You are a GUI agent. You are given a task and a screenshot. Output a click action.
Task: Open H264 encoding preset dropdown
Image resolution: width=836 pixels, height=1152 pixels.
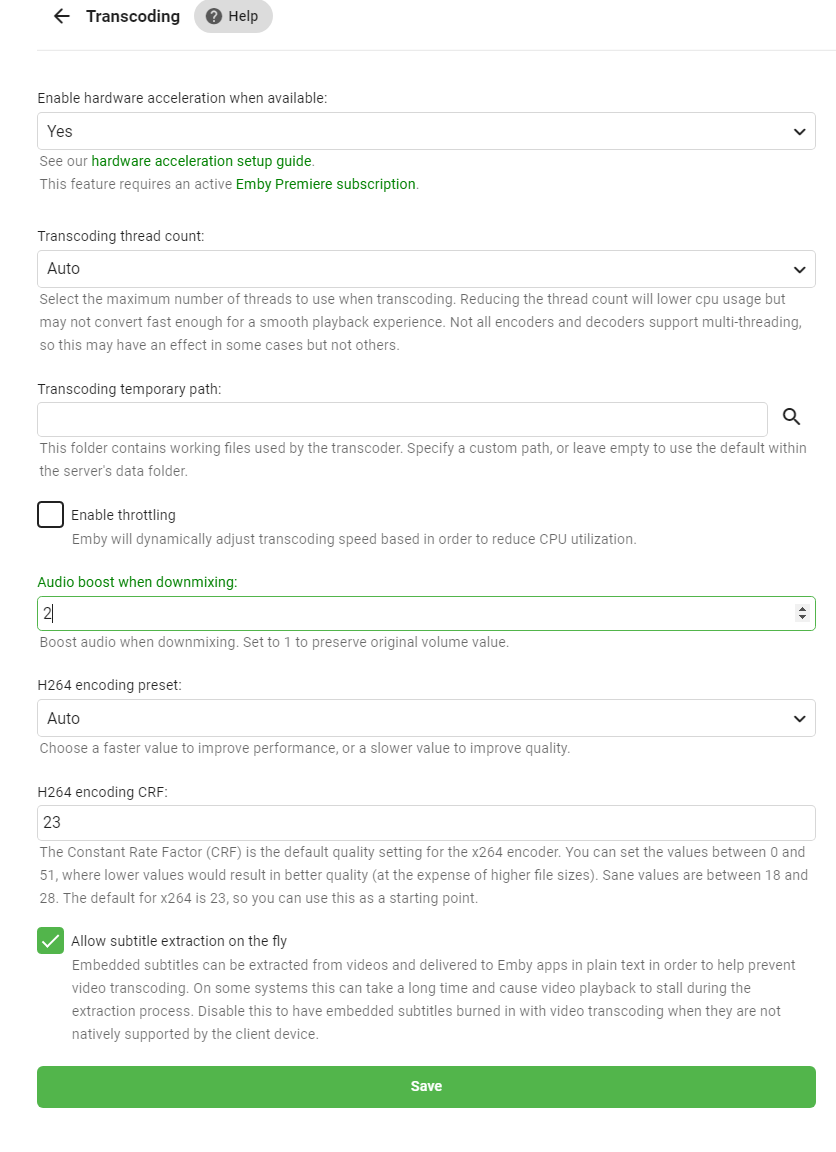426,718
